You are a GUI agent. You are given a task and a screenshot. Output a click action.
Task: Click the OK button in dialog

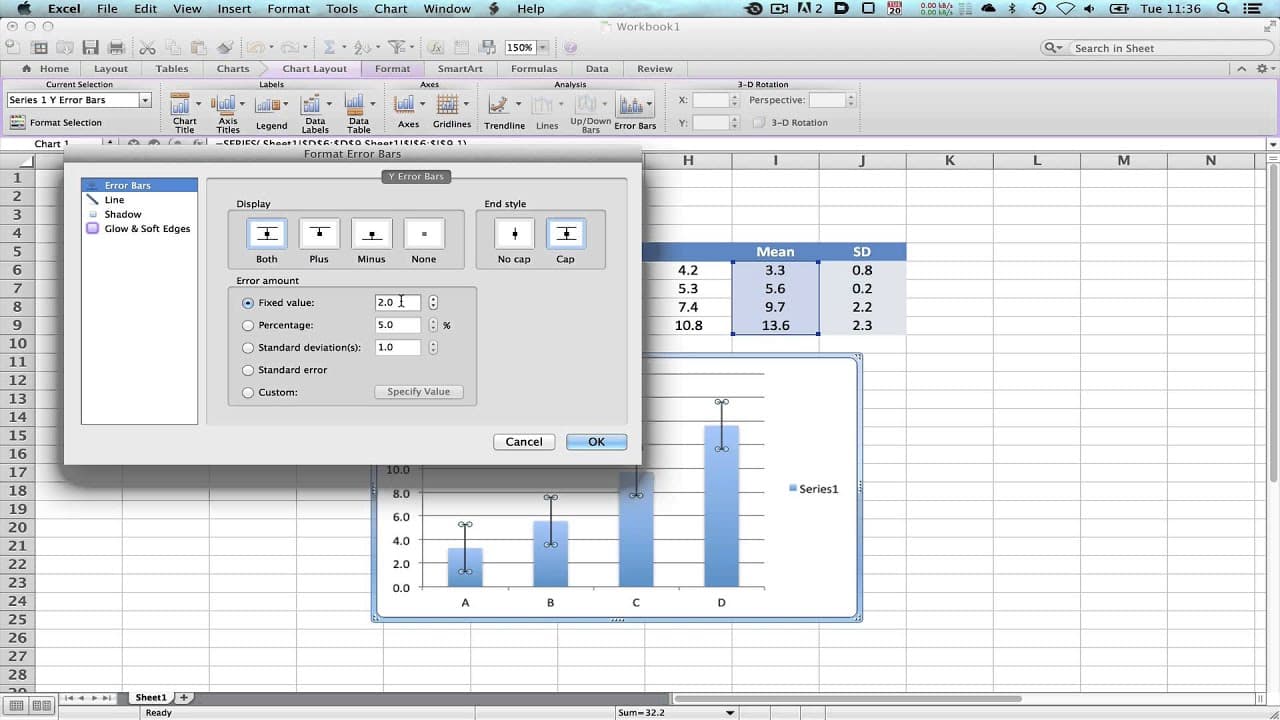click(x=596, y=441)
